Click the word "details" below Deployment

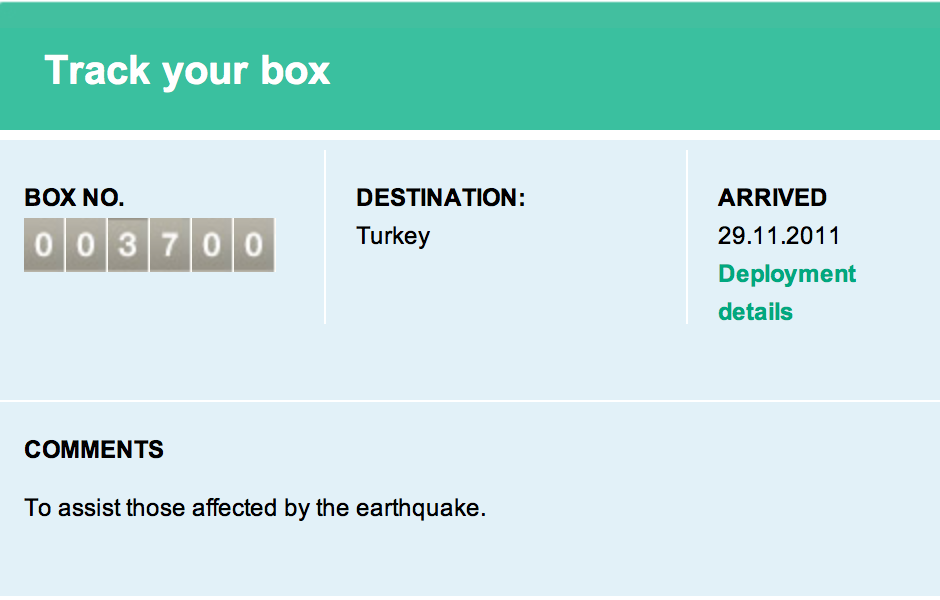(755, 312)
